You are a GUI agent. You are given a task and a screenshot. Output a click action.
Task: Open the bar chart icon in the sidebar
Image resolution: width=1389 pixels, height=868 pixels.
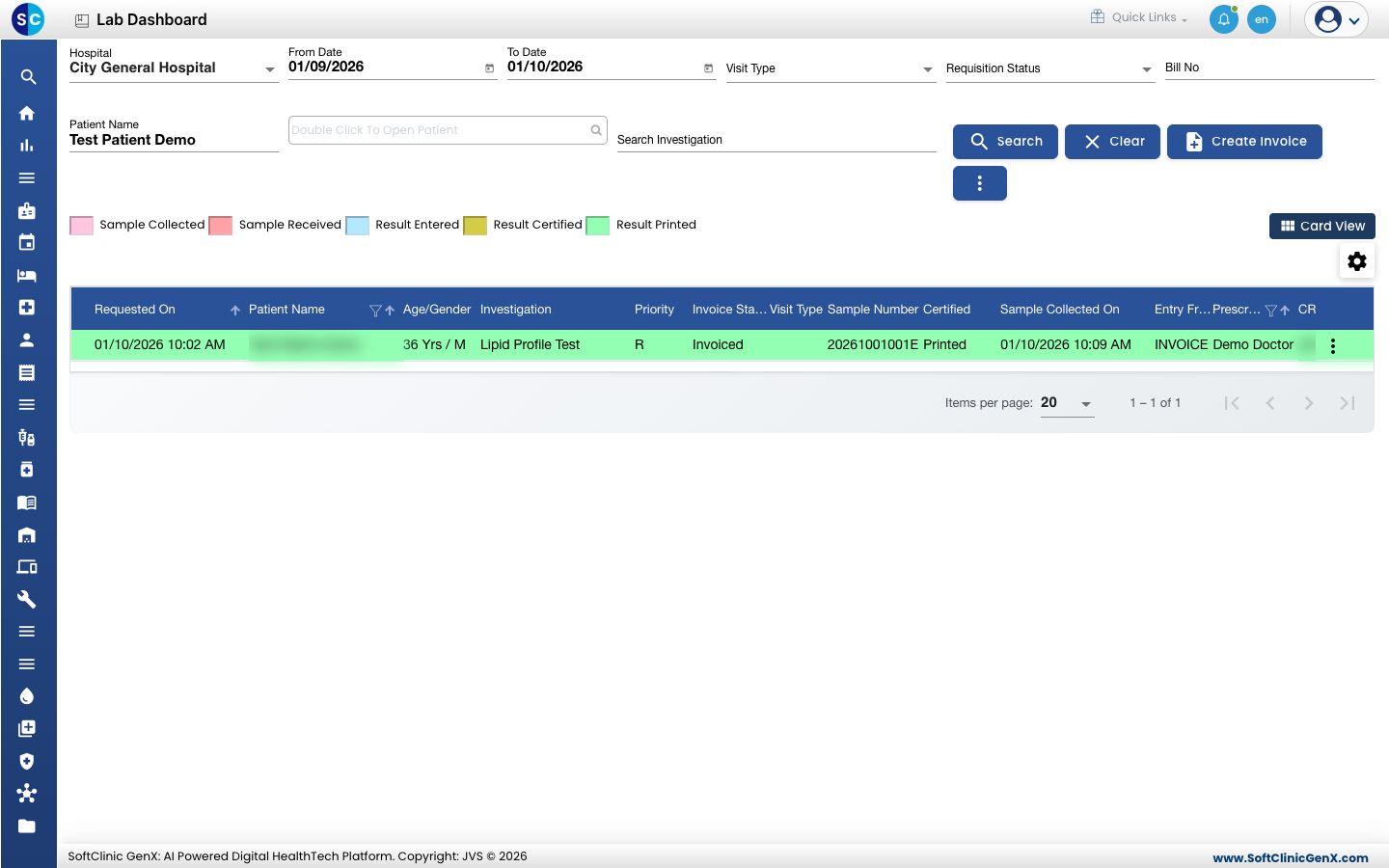pos(27,146)
